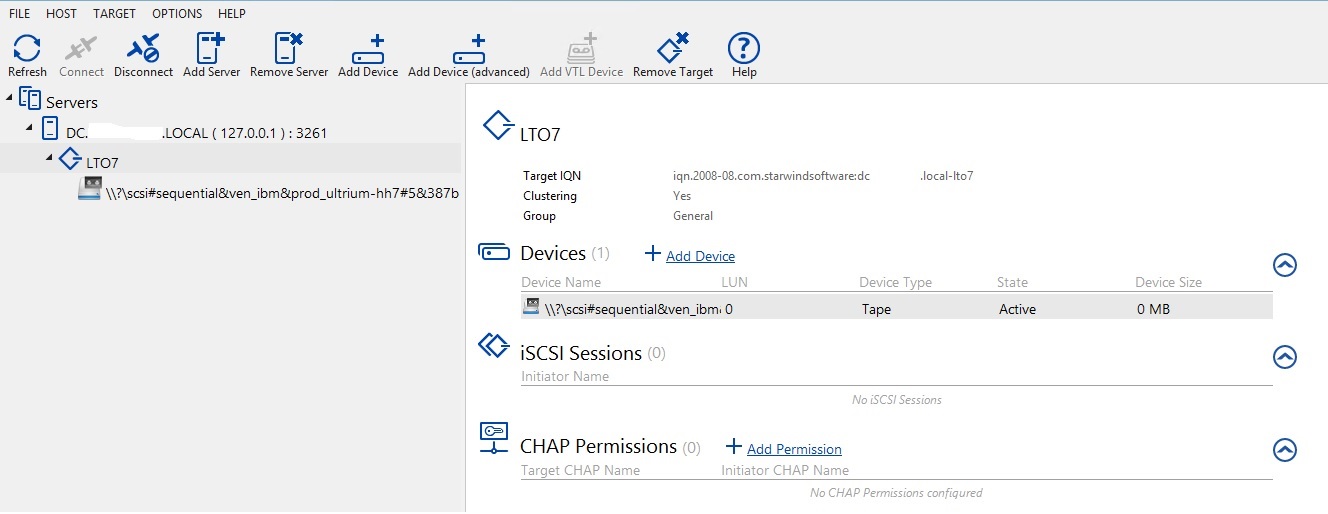Collapse the DC server tree node
The image size is (1328, 514).
29,128
